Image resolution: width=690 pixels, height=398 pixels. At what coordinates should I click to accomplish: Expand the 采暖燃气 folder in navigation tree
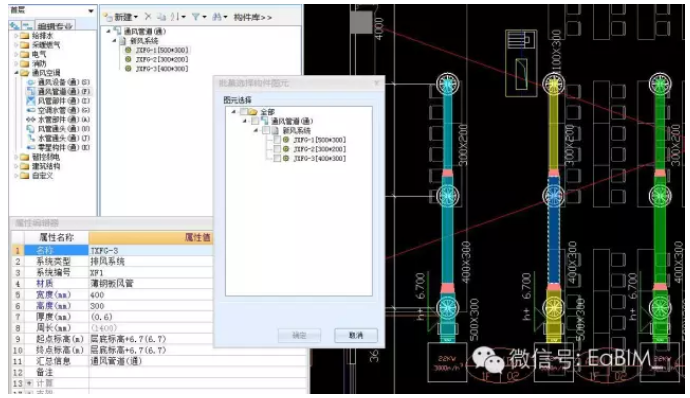pos(16,45)
